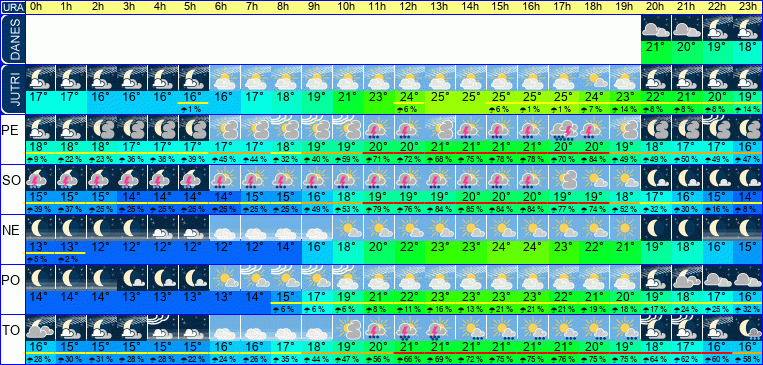Click the NE 0h 13° temperature cell
The height and width of the screenshot is (365, 763).
(x=40, y=246)
